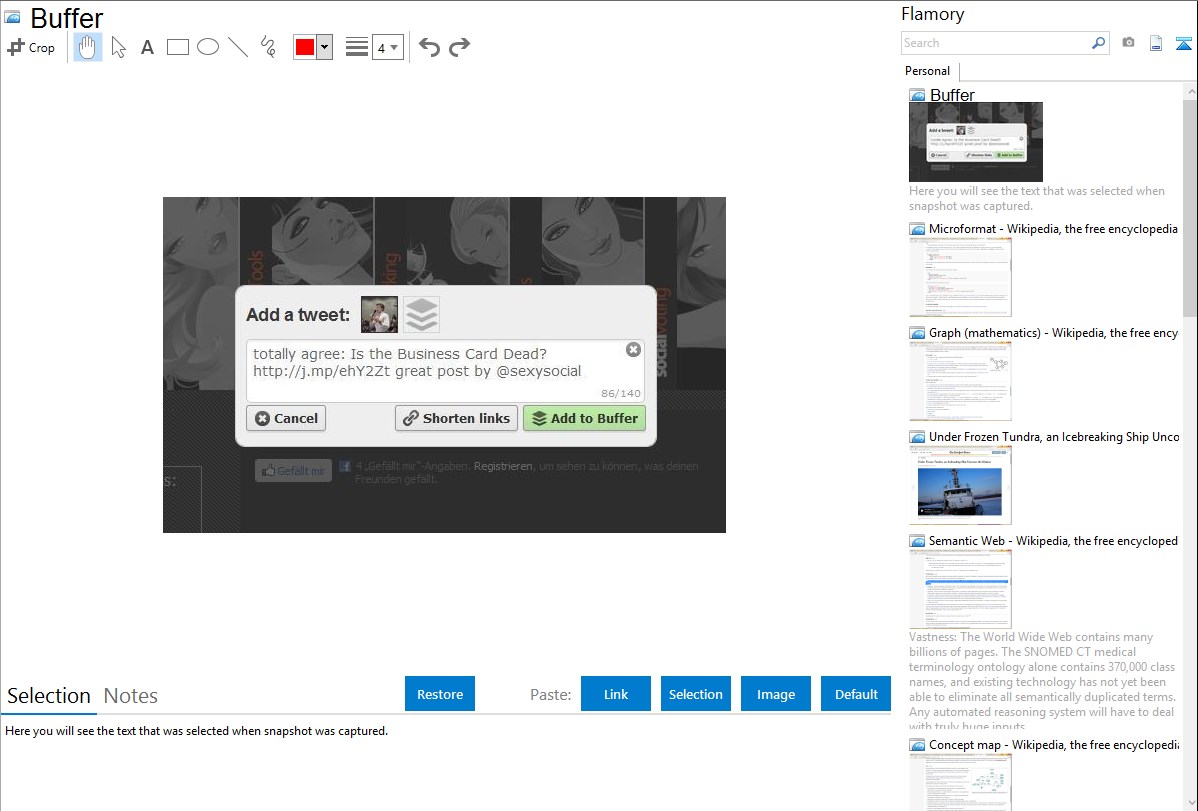
Task: Click Shorten links in the screenshot
Action: tap(456, 418)
